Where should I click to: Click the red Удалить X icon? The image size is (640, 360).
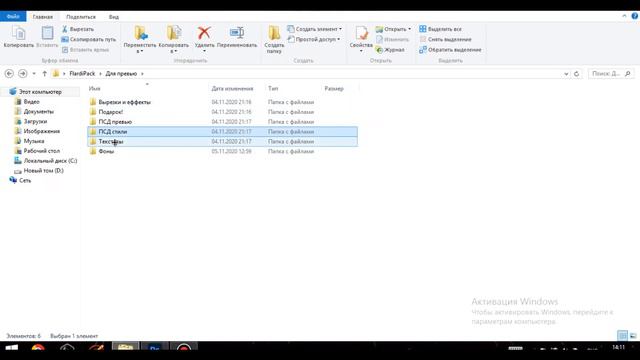[x=204, y=33]
